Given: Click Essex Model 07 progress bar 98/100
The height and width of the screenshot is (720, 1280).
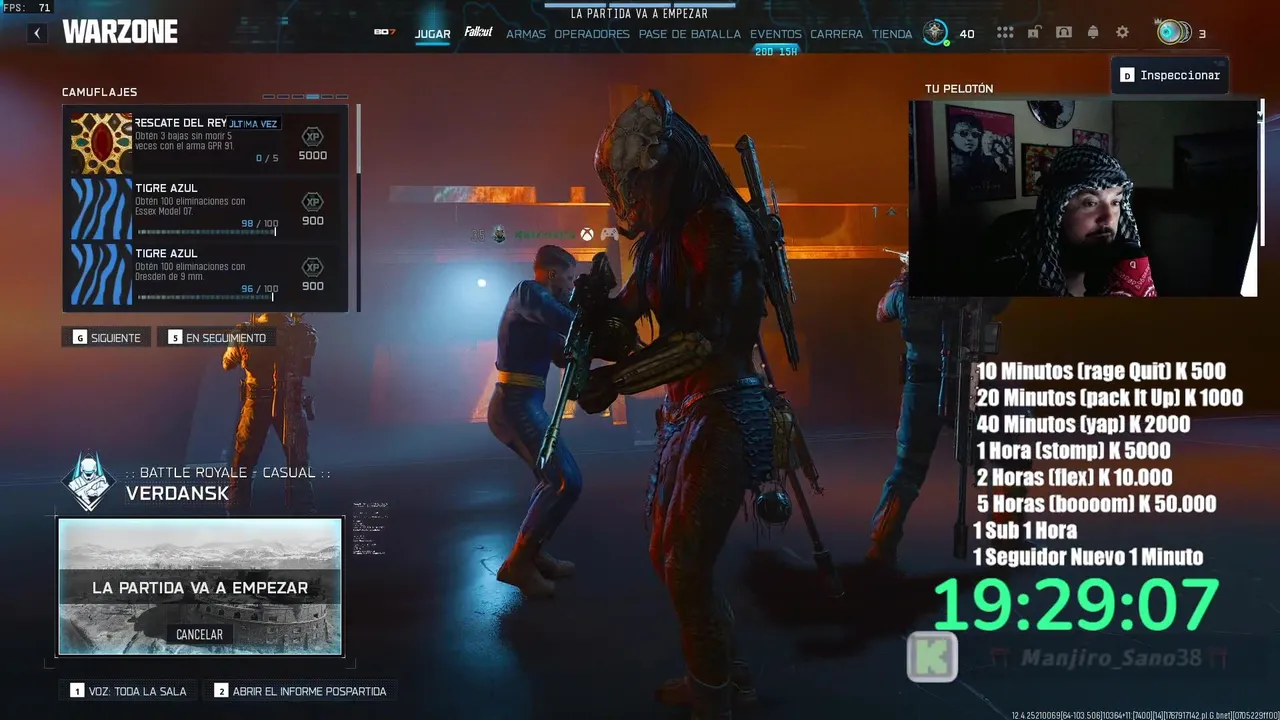Looking at the screenshot, I should click(x=206, y=232).
